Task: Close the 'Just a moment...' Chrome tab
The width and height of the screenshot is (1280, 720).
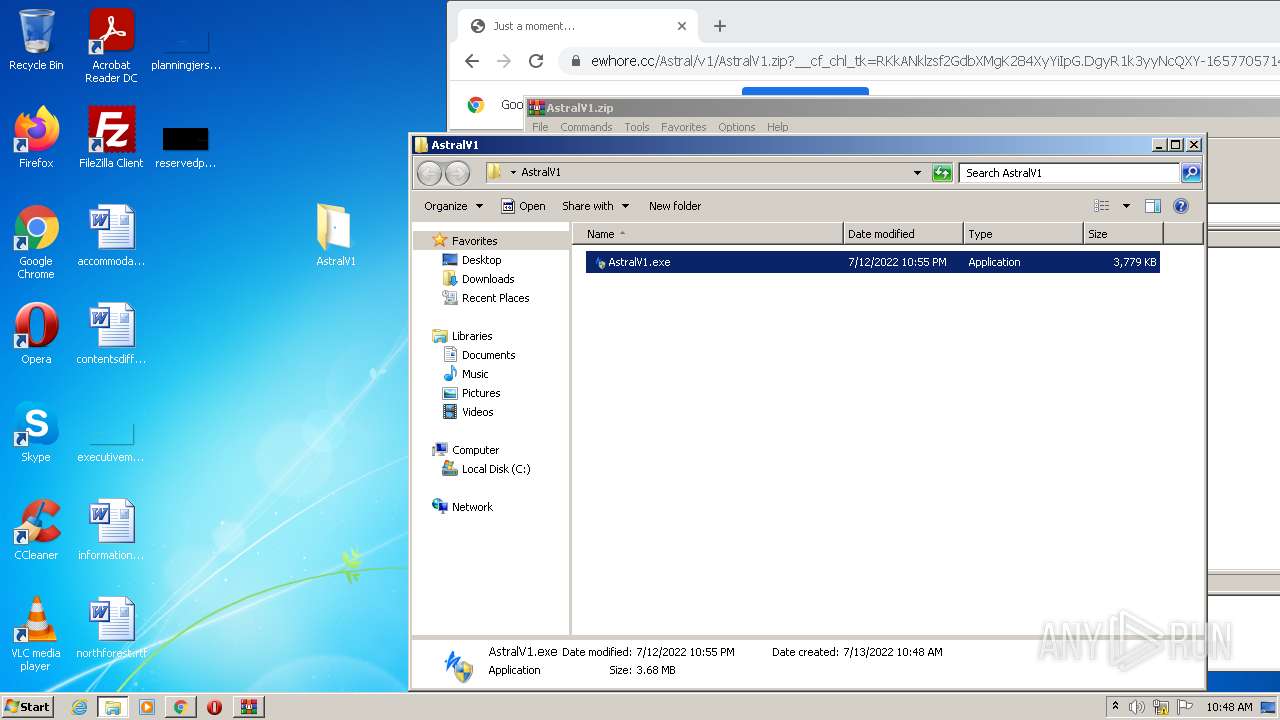Action: (682, 26)
